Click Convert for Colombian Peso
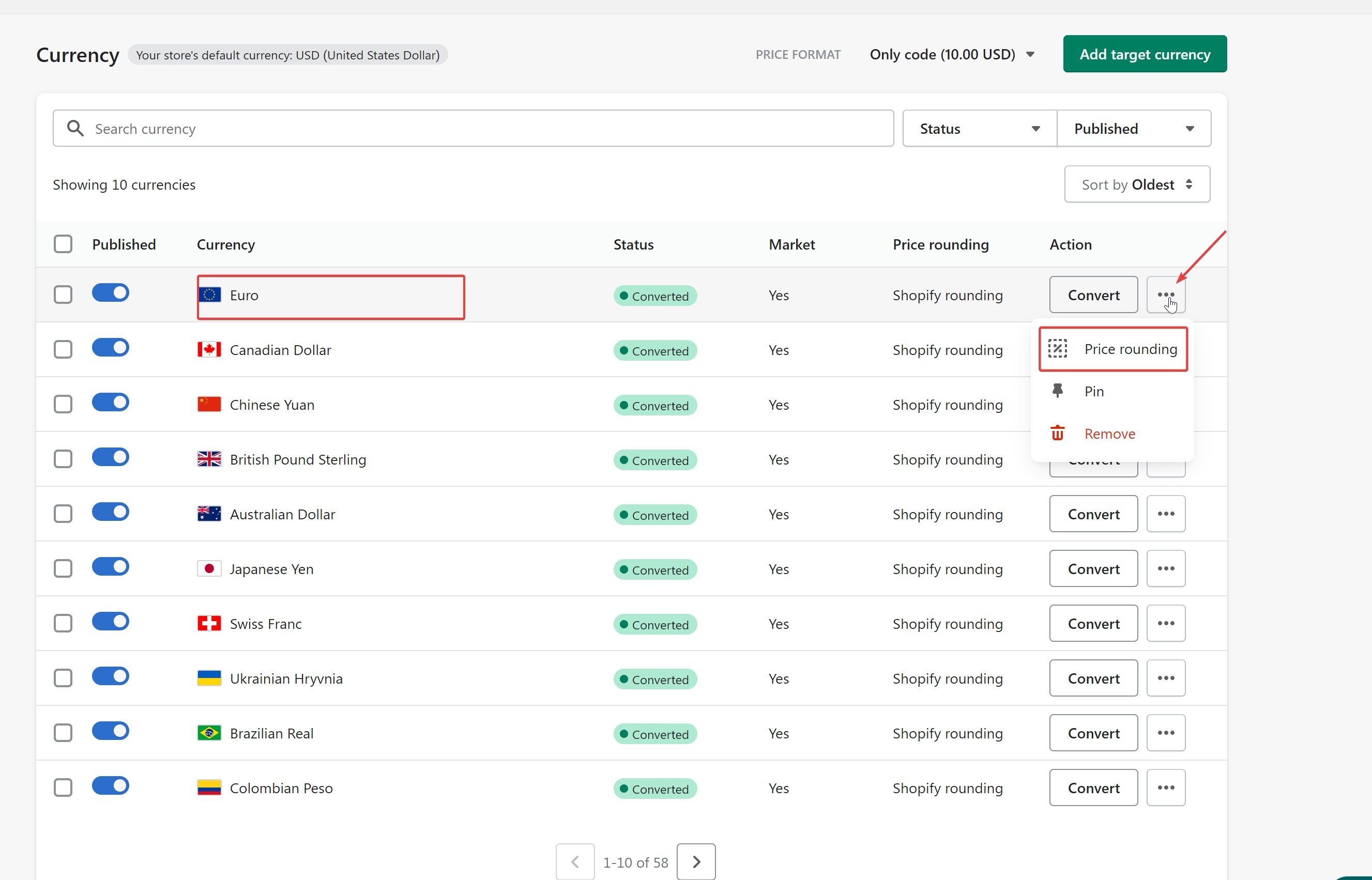Viewport: 1372px width, 880px height. click(x=1093, y=788)
